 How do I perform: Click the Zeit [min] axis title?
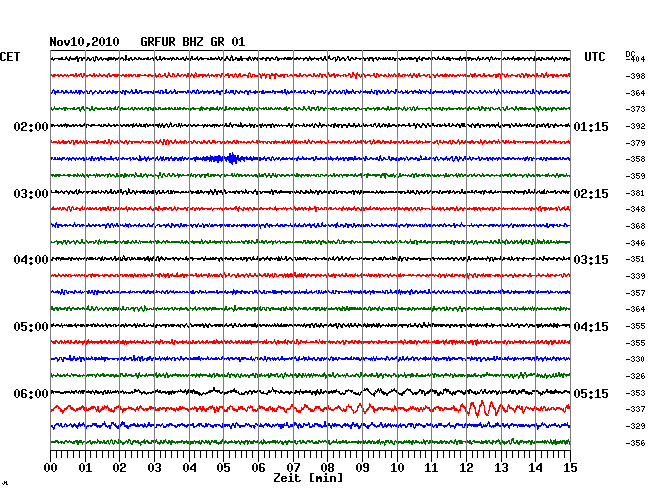pyautogui.click(x=308, y=478)
